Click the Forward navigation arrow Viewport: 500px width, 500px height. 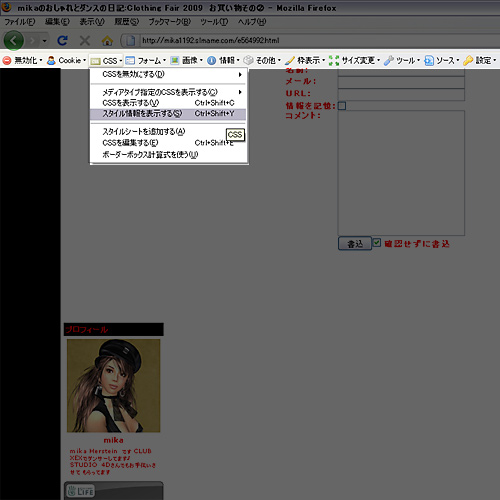pos(32,41)
